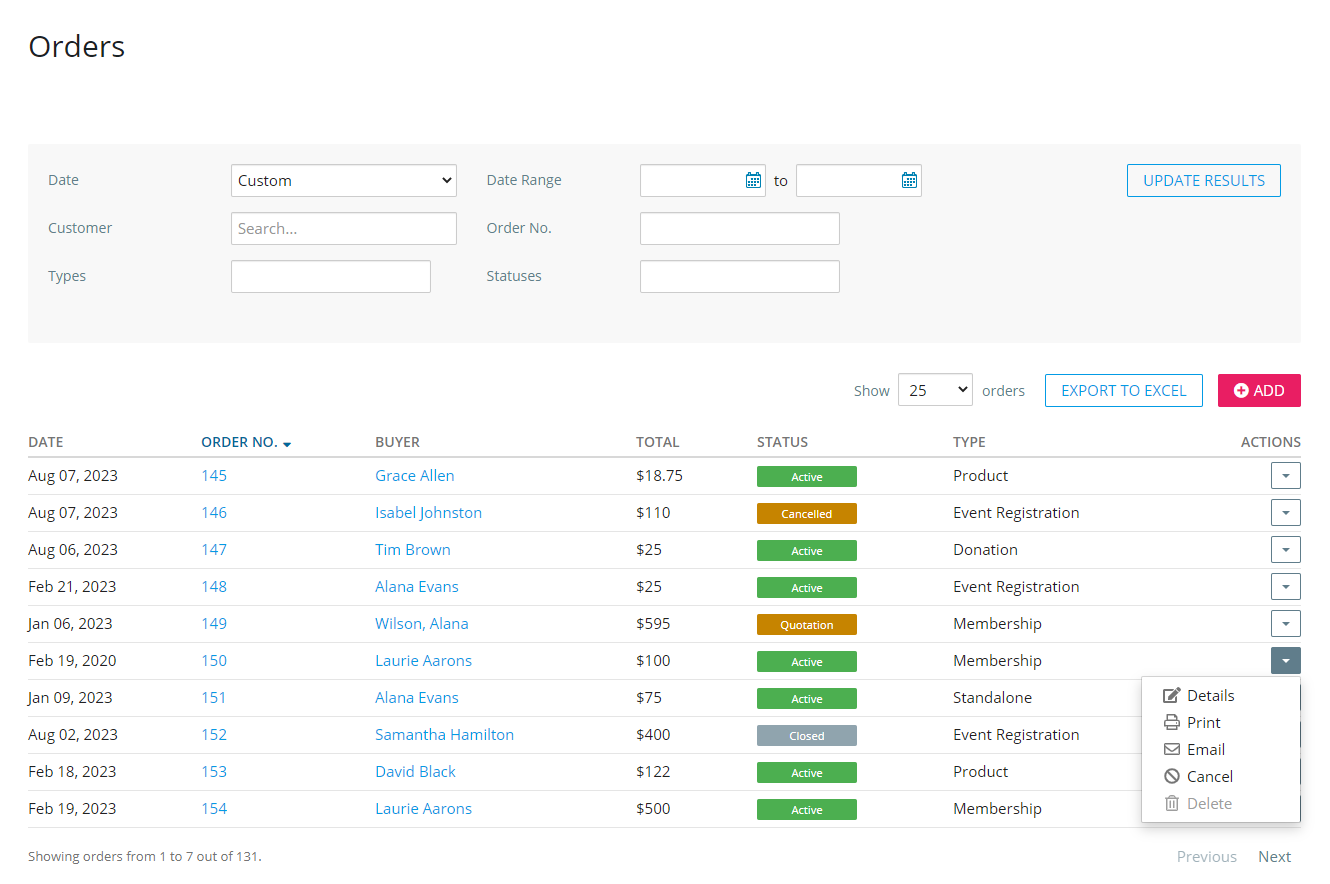
Task: Open the end date calendar picker icon
Action: [x=909, y=180]
